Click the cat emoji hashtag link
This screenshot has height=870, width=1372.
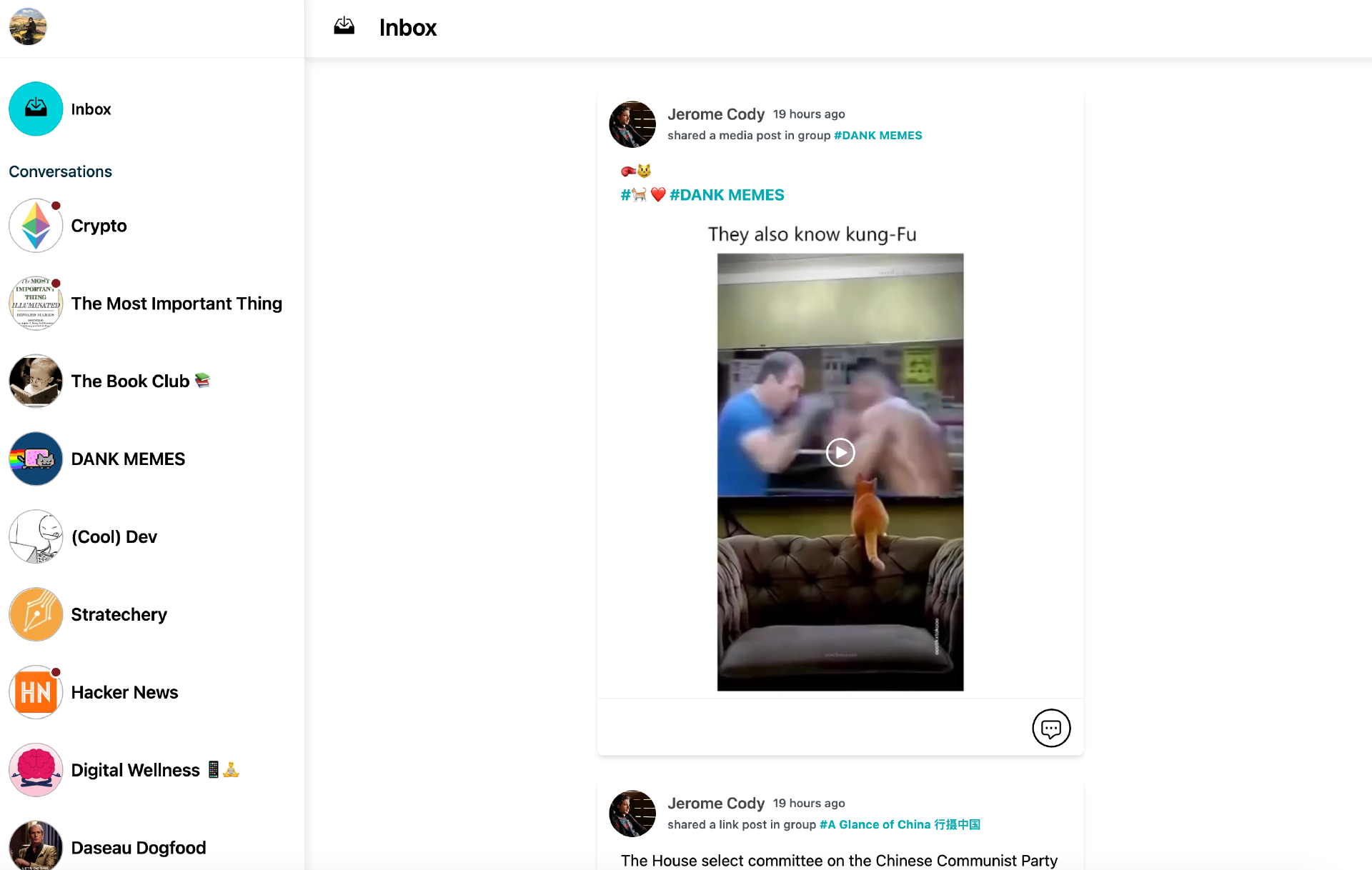pos(634,195)
